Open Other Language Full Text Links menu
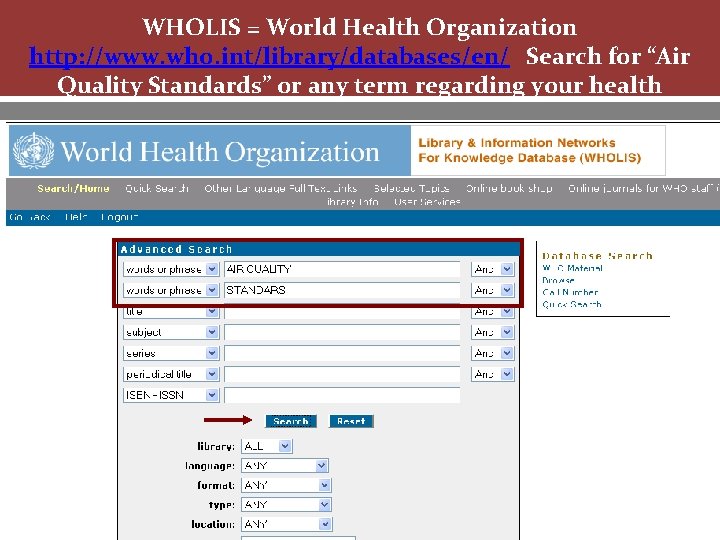Image resolution: width=720 pixels, height=540 pixels. point(281,188)
